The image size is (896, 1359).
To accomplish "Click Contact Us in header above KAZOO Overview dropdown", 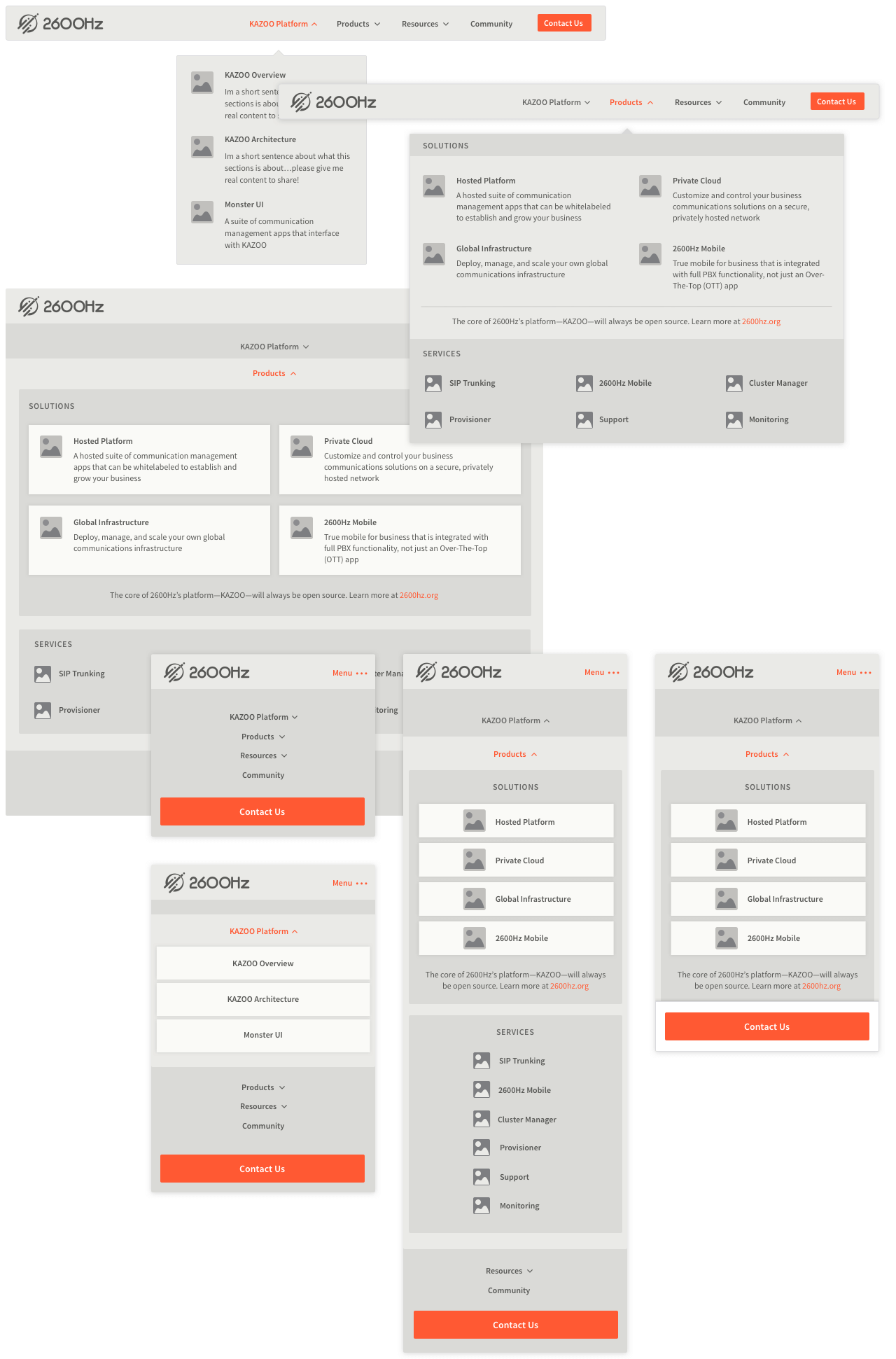I will (x=563, y=23).
